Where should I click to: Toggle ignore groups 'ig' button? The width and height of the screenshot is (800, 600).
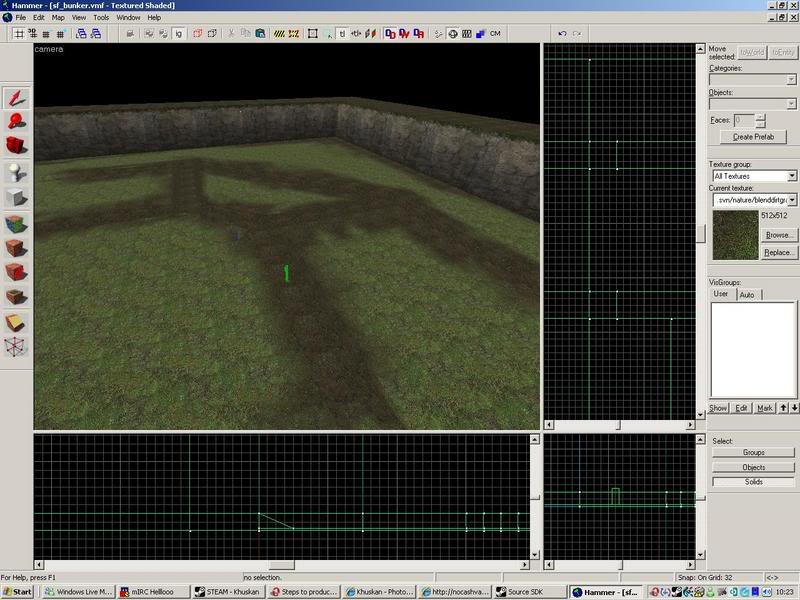(178, 33)
